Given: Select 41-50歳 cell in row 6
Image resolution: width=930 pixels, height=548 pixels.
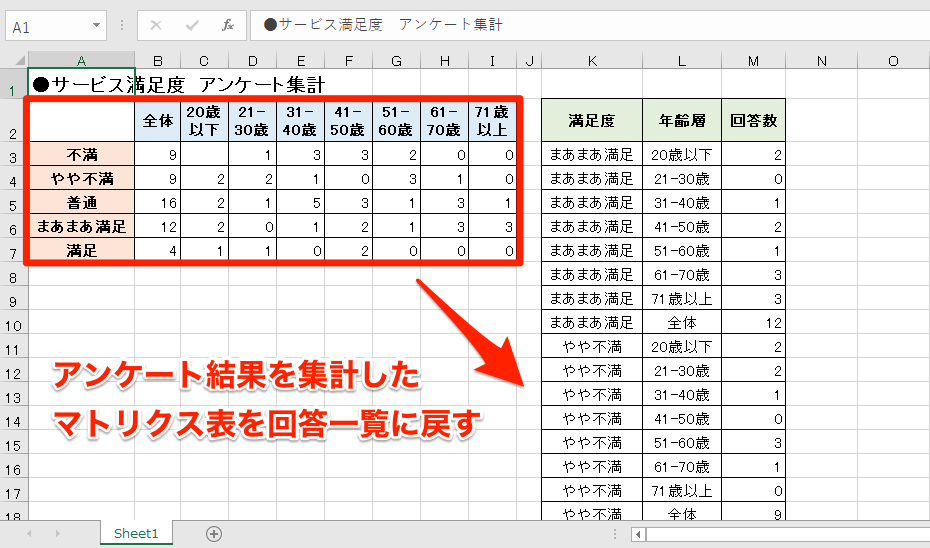Looking at the screenshot, I should point(682,227).
